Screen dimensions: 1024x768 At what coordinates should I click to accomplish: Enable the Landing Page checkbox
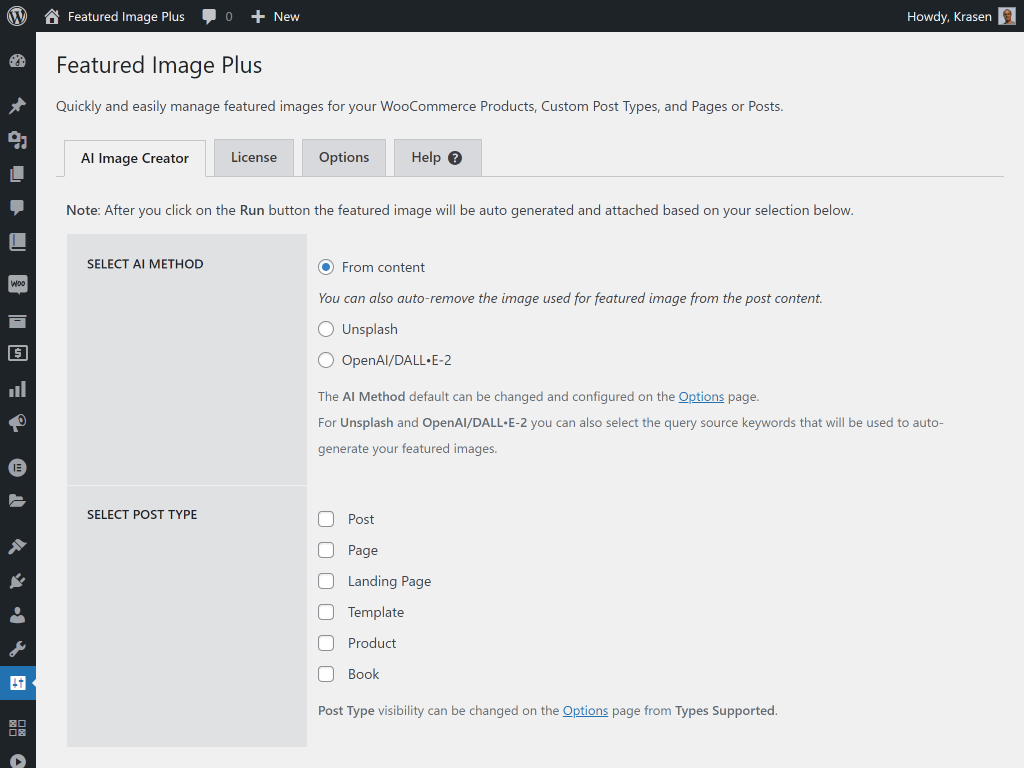pyautogui.click(x=326, y=581)
